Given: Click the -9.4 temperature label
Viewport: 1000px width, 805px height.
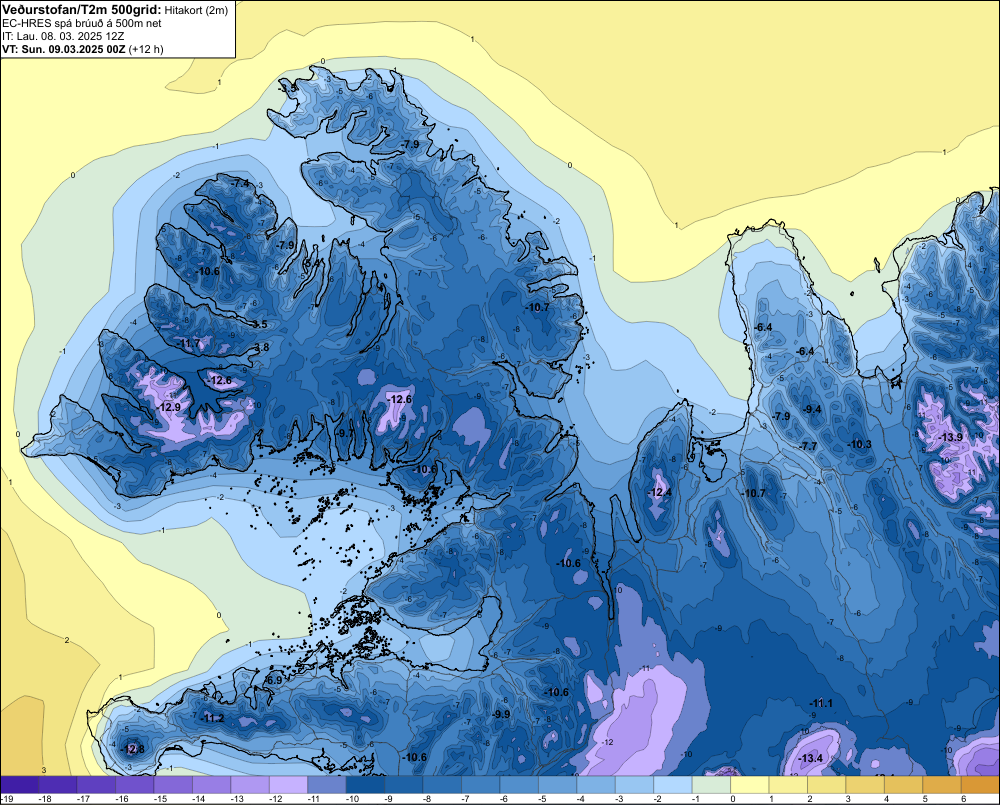Looking at the screenshot, I should click(812, 409).
